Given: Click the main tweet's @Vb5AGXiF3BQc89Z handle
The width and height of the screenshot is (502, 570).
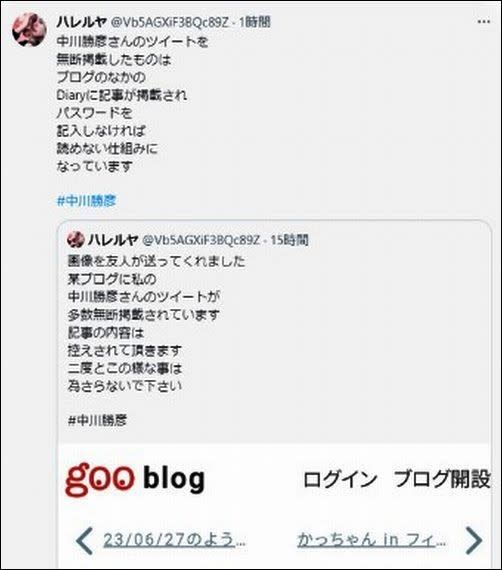Looking at the screenshot, I should click(x=169, y=23).
